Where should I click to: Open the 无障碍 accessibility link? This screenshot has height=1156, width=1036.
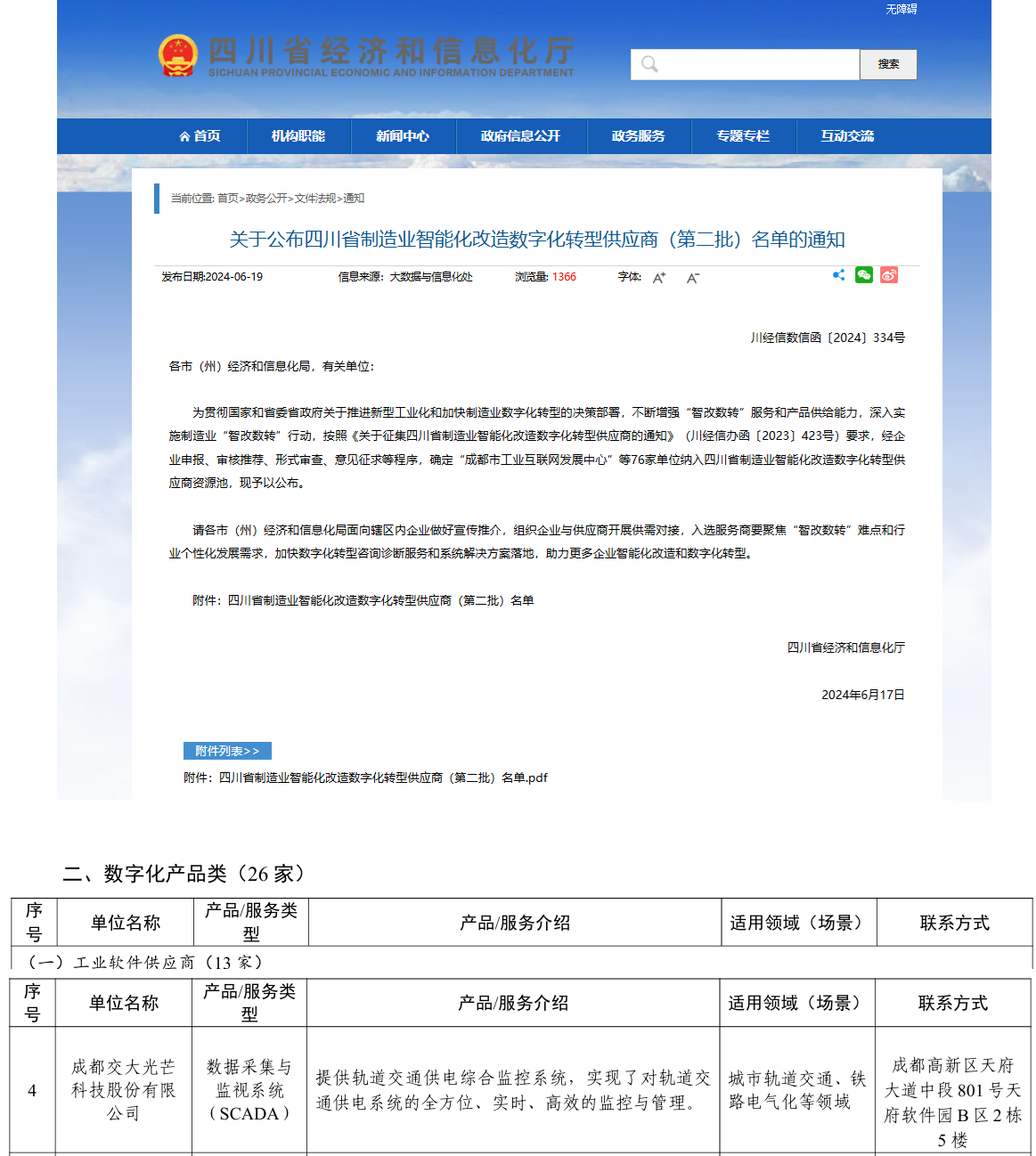(901, 9)
